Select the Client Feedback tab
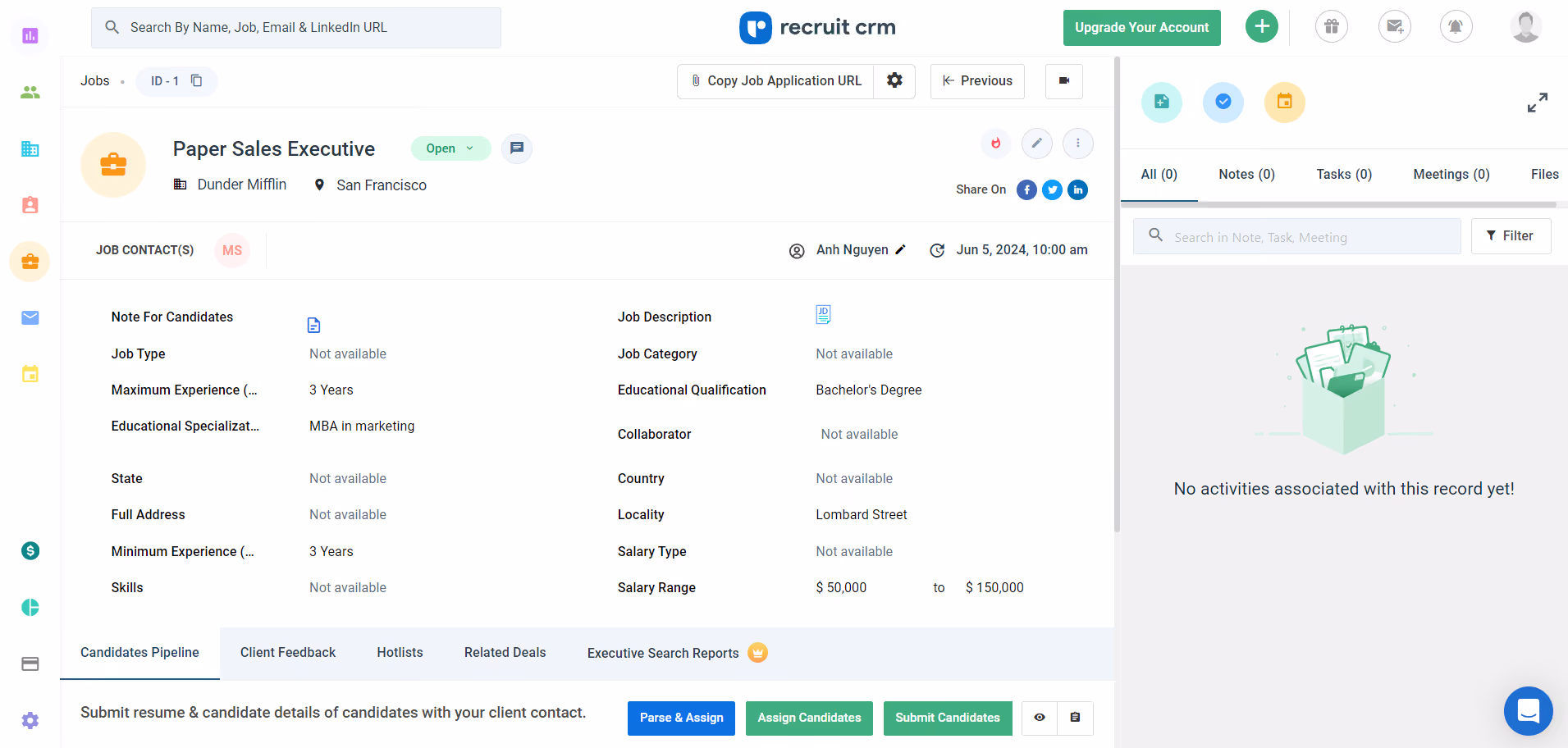The image size is (1568, 748). pos(288,653)
